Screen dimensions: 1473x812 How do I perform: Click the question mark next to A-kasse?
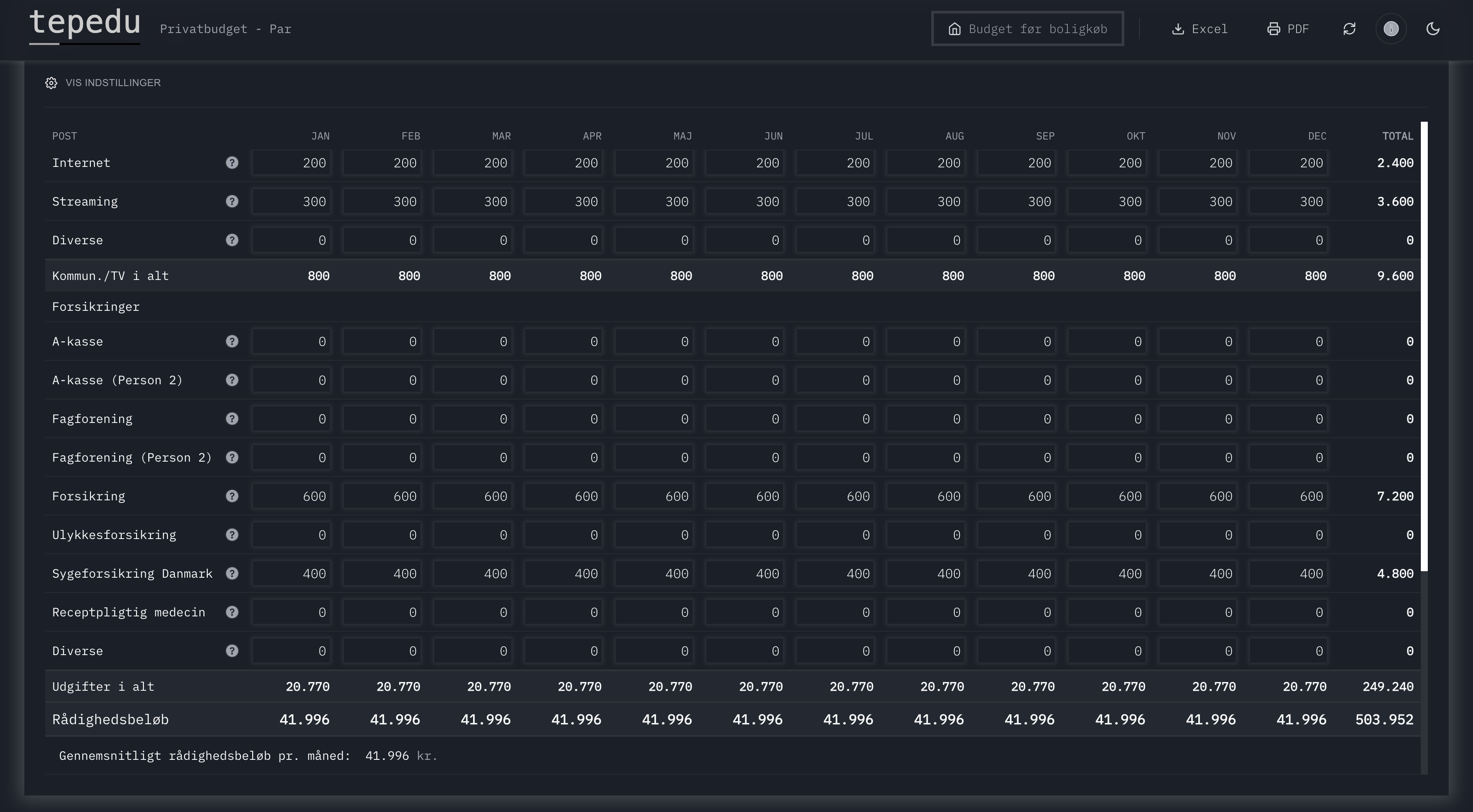232,341
